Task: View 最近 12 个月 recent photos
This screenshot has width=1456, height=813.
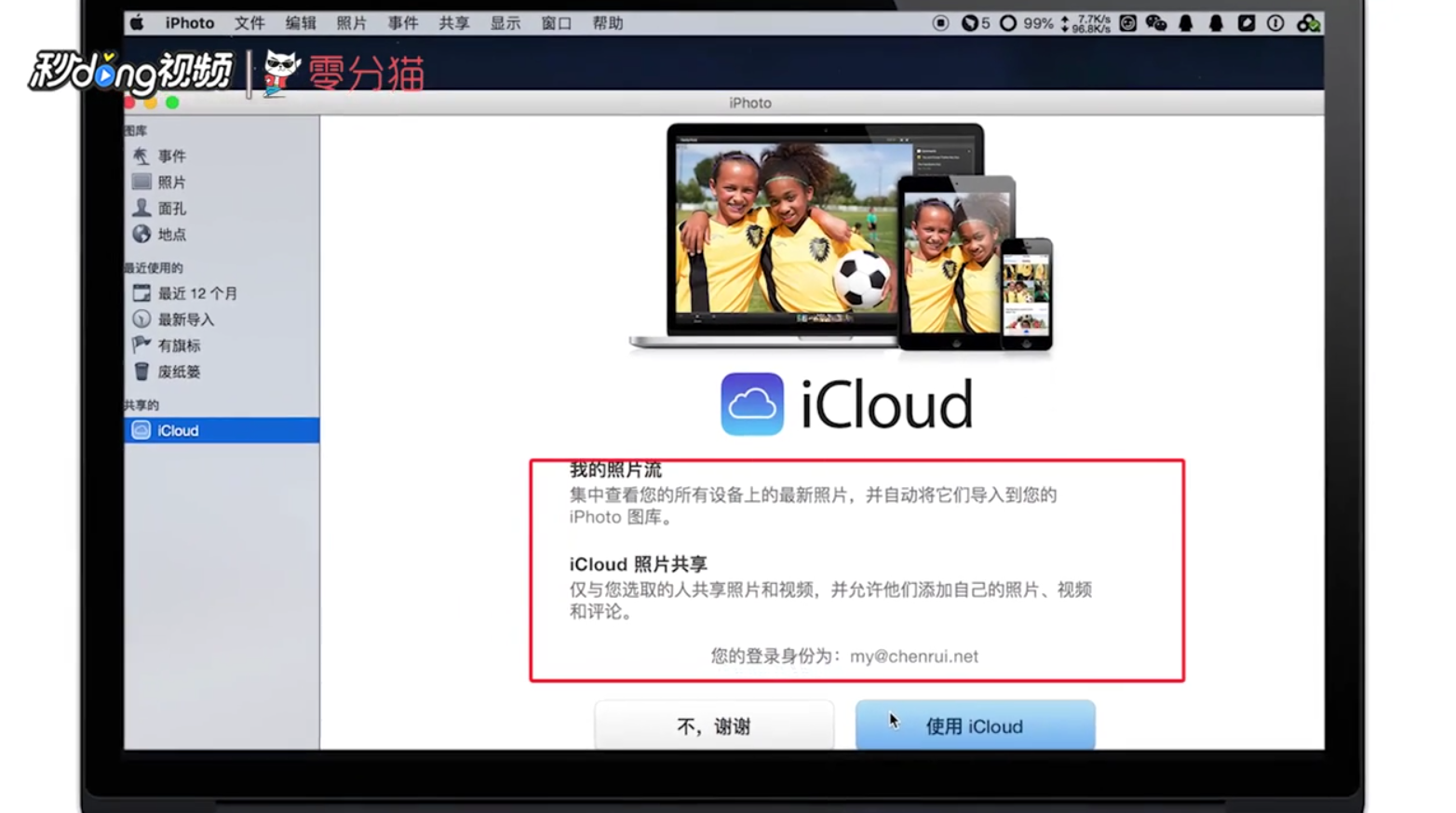Action: [x=196, y=292]
